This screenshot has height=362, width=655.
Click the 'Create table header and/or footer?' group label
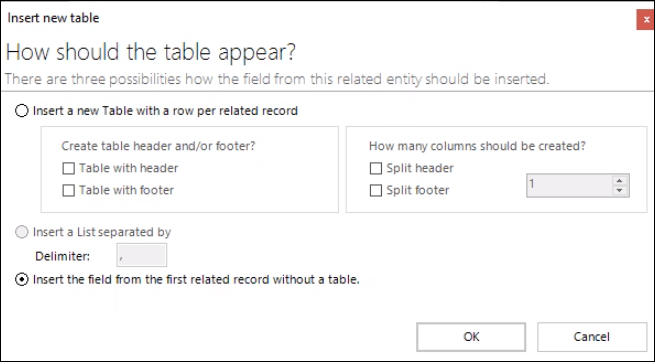click(158, 146)
